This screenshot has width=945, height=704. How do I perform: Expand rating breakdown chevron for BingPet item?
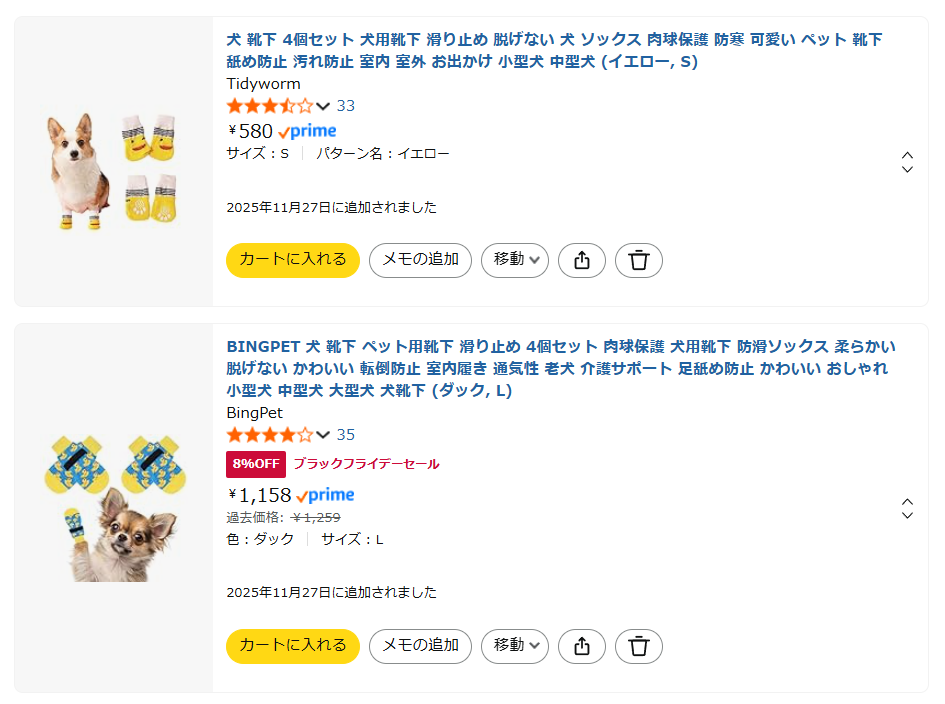(323, 435)
